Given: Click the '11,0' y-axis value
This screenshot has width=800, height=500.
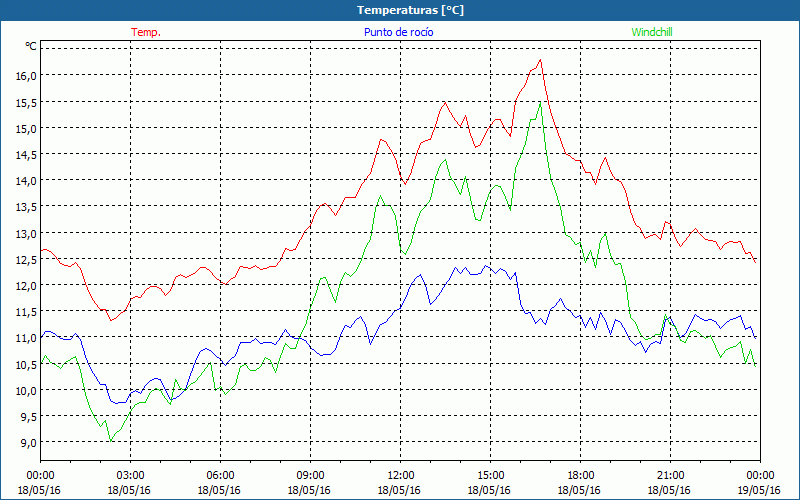Looking at the screenshot, I should pyautogui.click(x=27, y=338).
